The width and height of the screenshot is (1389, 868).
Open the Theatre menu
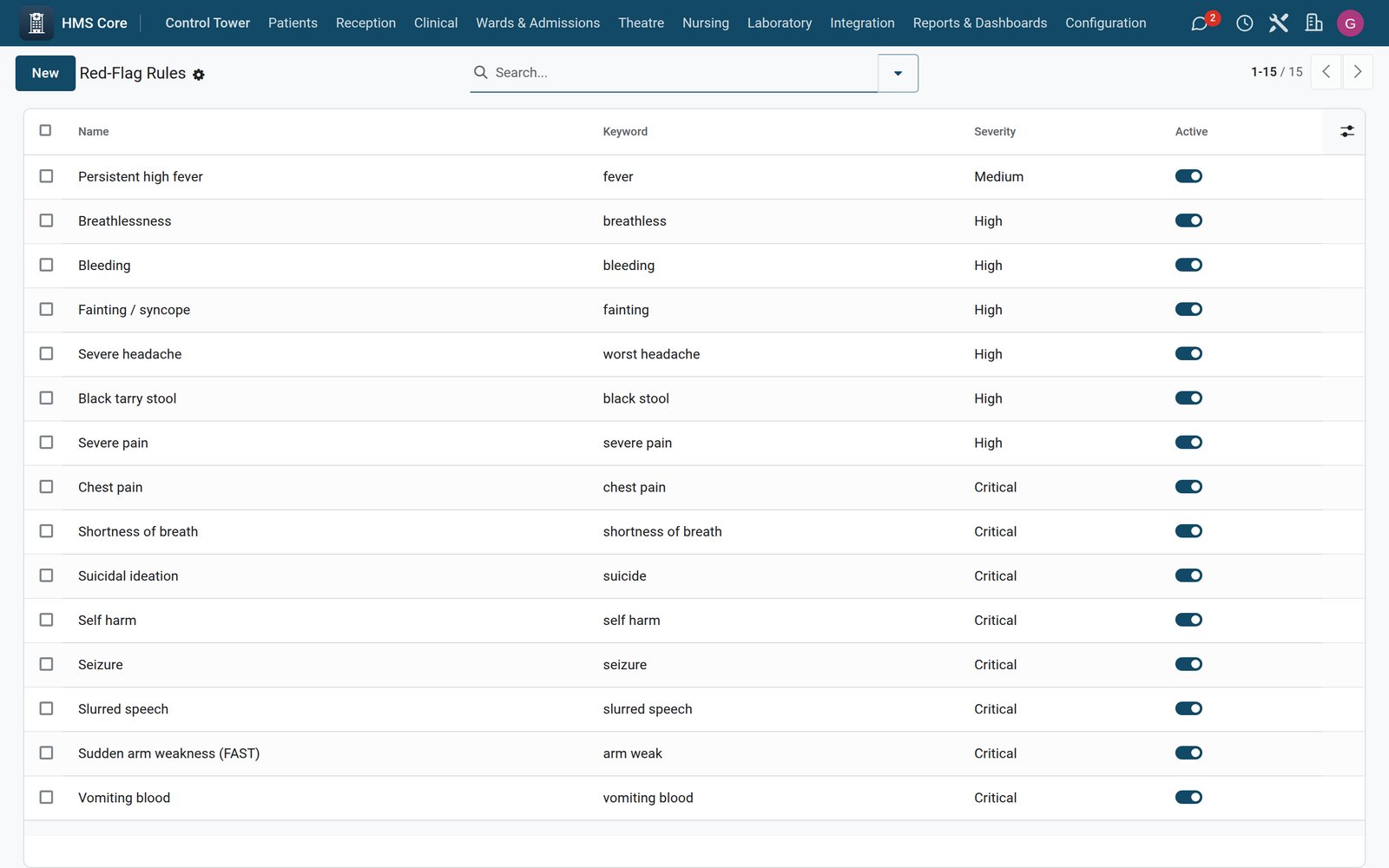(641, 23)
